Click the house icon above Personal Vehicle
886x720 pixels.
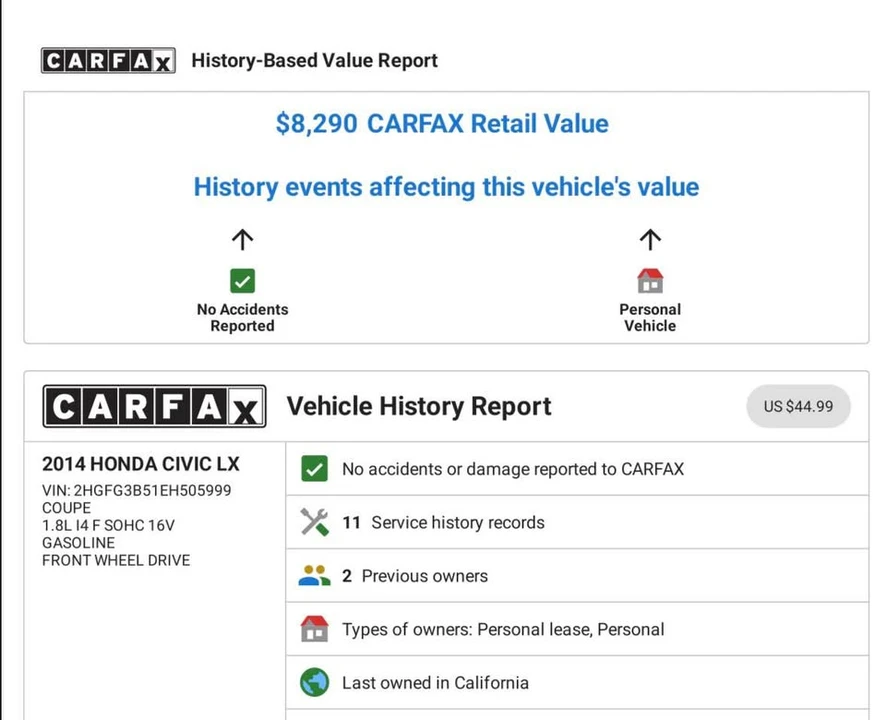(x=650, y=281)
